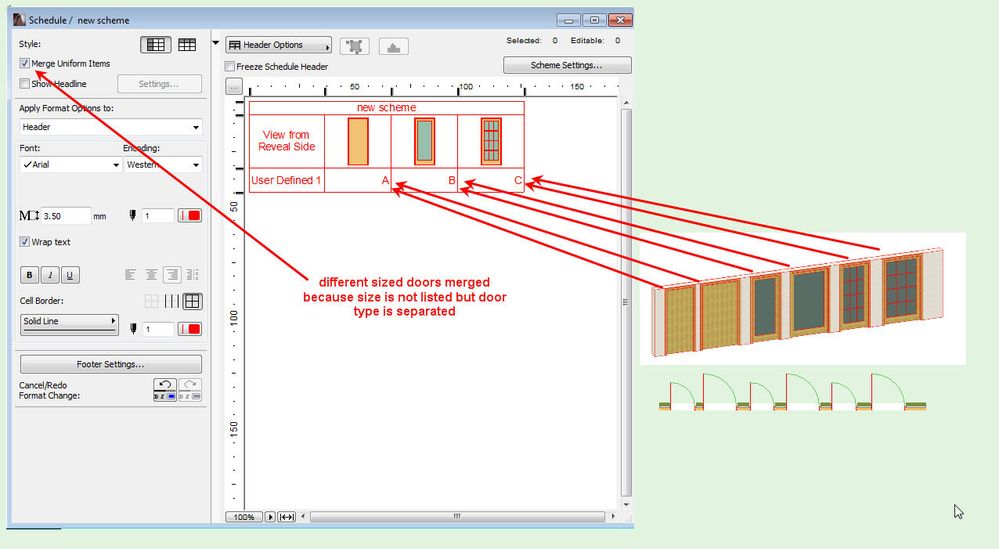Click the vertical scrollbar thumb

coord(626,303)
